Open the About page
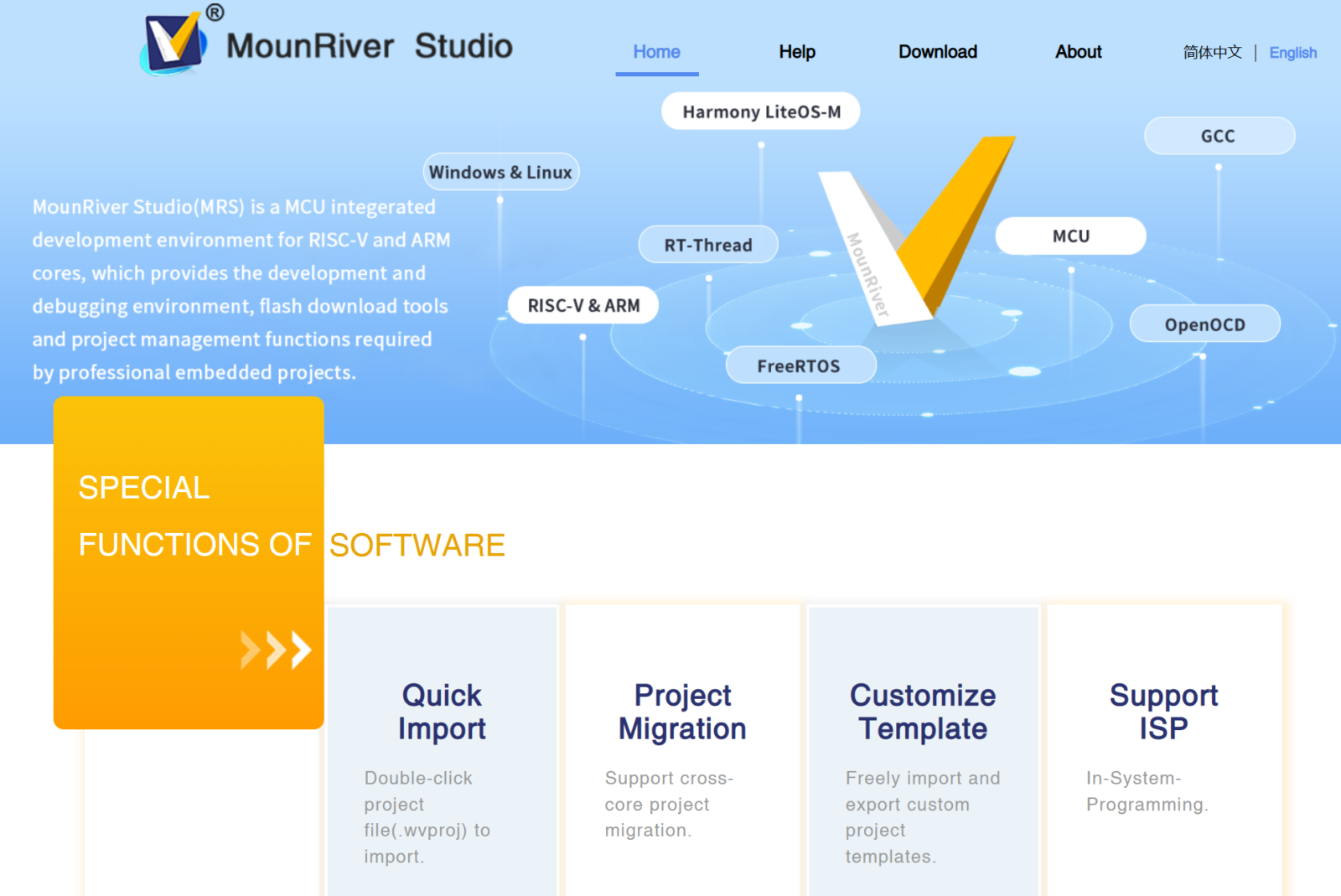 pos(1078,52)
